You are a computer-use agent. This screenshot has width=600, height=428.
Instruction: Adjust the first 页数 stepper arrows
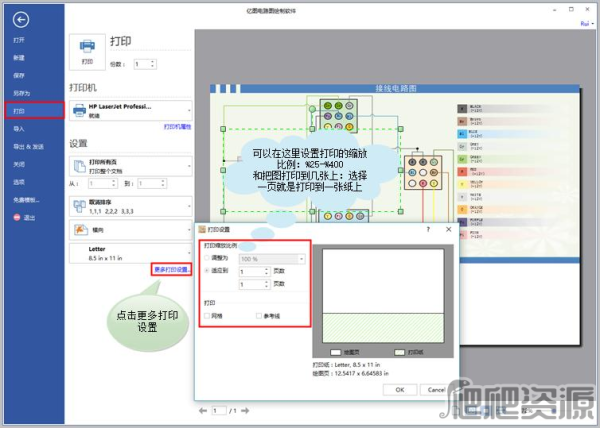click(x=267, y=272)
